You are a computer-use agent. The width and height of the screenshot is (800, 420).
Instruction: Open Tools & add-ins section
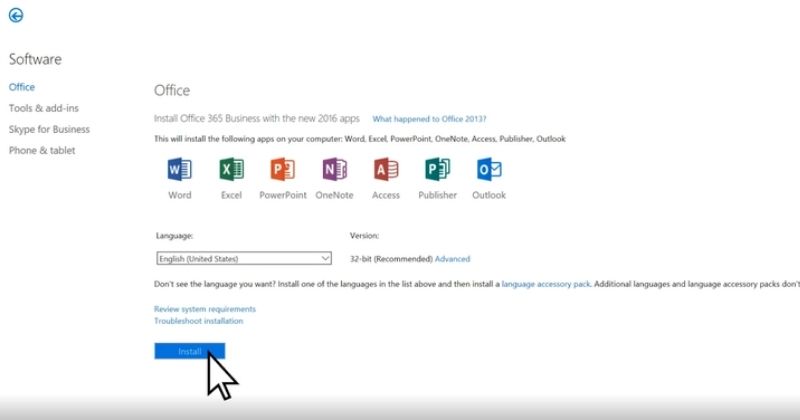(44, 108)
